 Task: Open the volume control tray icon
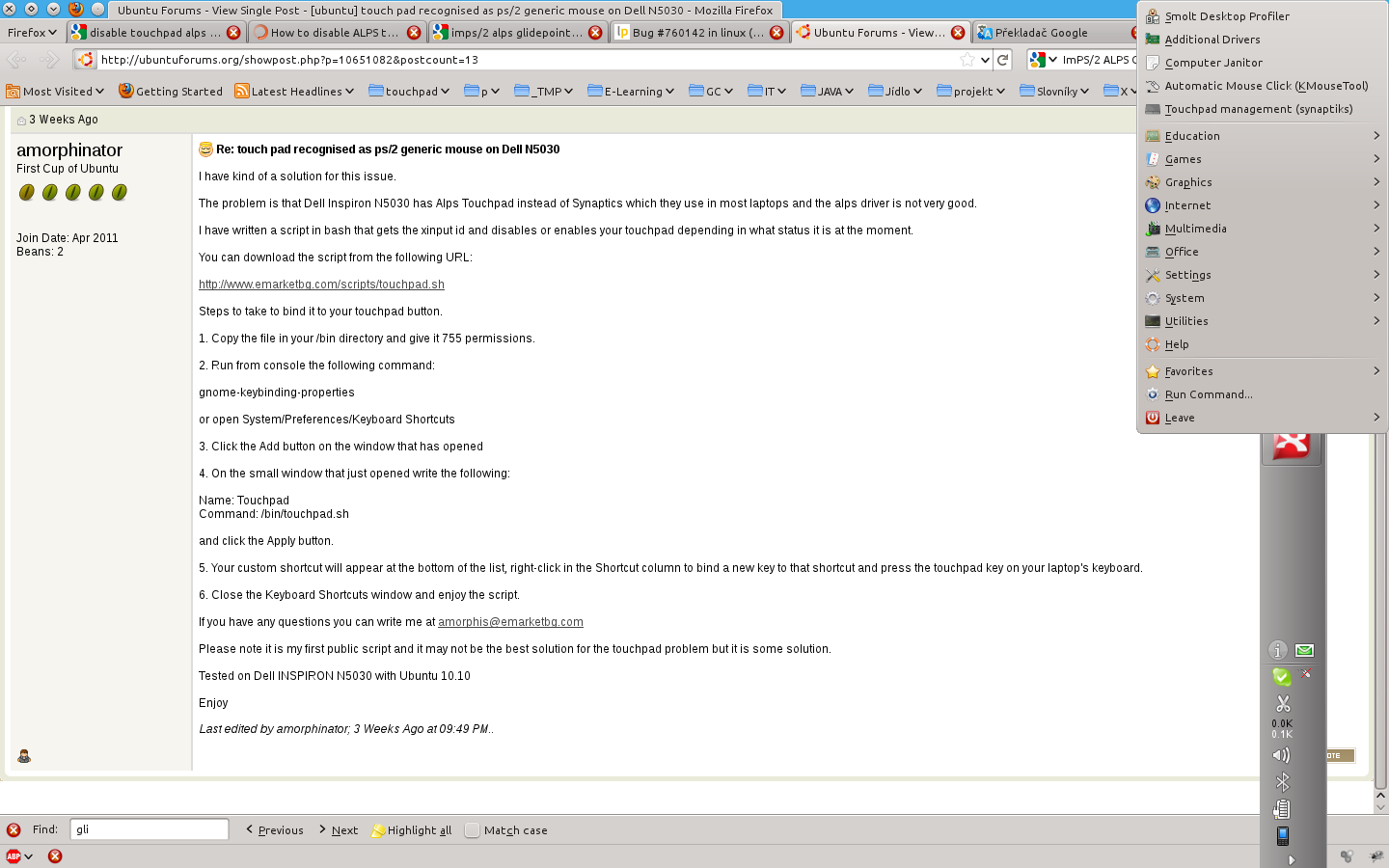1281,755
